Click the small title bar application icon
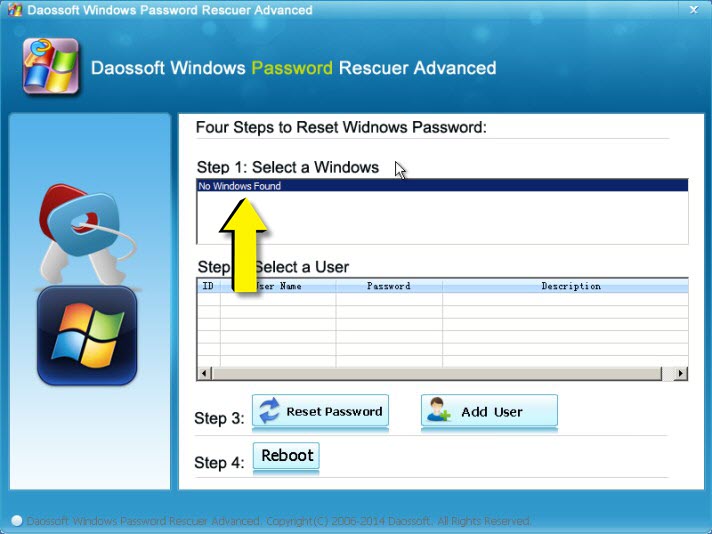Viewport: 712px width, 534px height. [x=15, y=10]
